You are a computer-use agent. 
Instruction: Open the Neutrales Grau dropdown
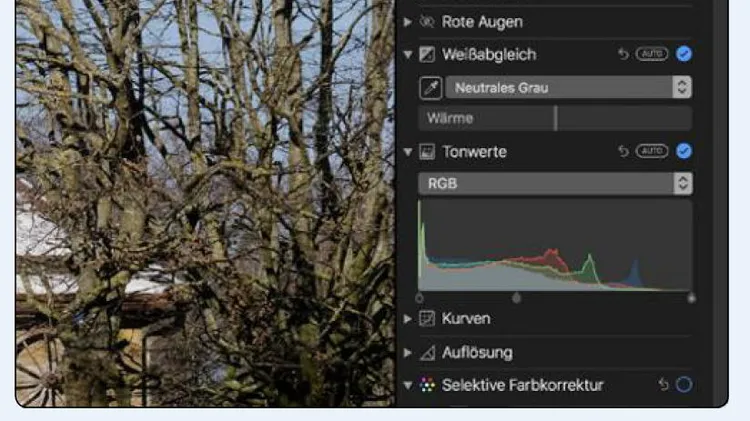coord(568,88)
